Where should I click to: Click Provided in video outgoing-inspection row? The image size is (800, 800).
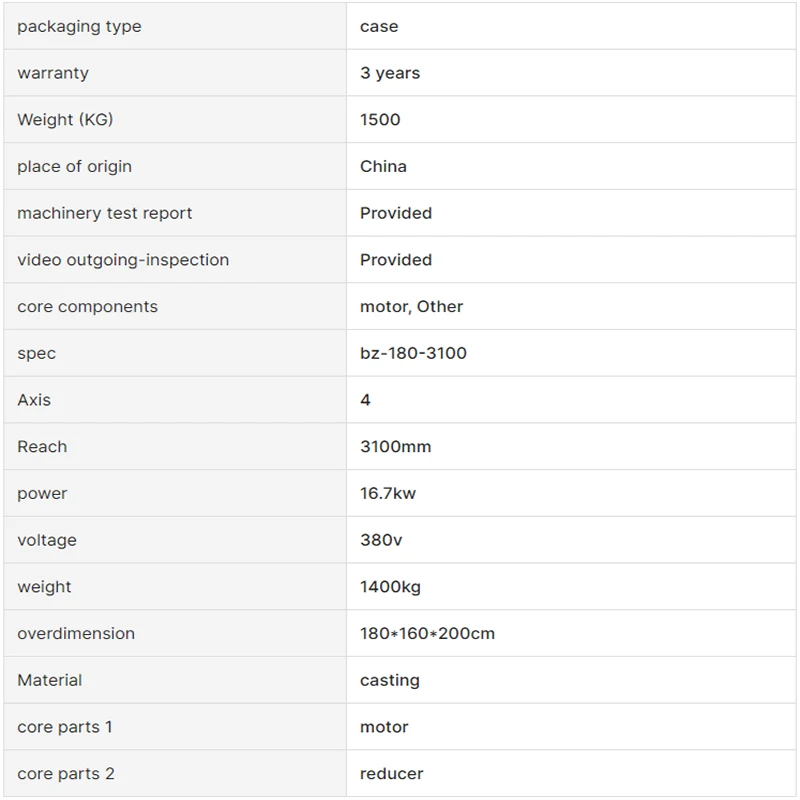pos(396,260)
